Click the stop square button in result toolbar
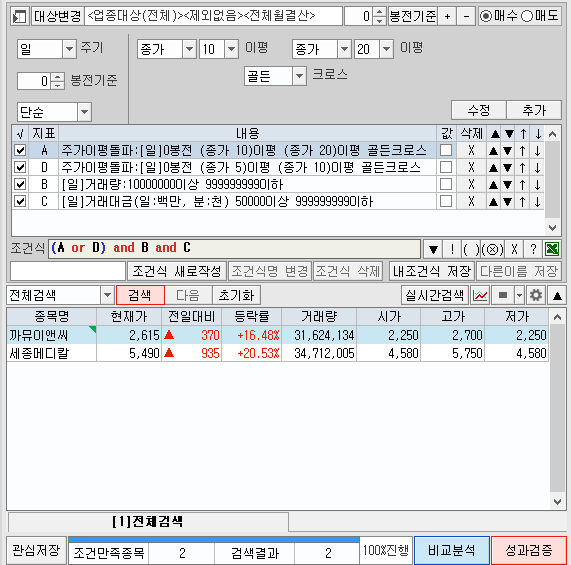The image size is (571, 565). (503, 295)
